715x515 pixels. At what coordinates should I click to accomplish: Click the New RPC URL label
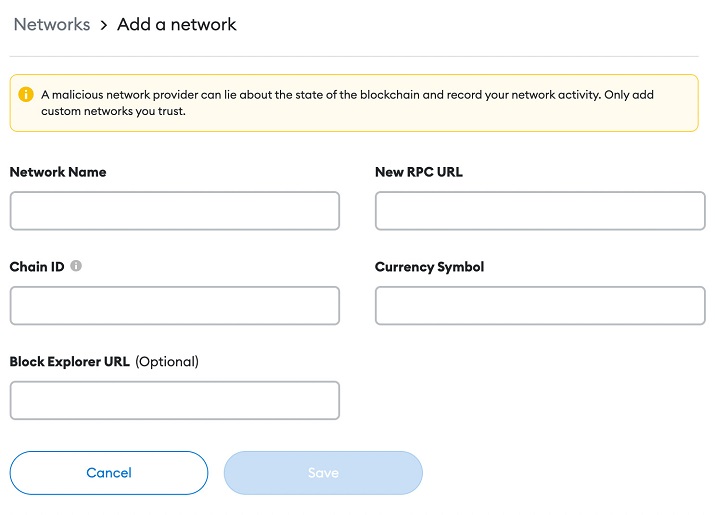tap(419, 172)
